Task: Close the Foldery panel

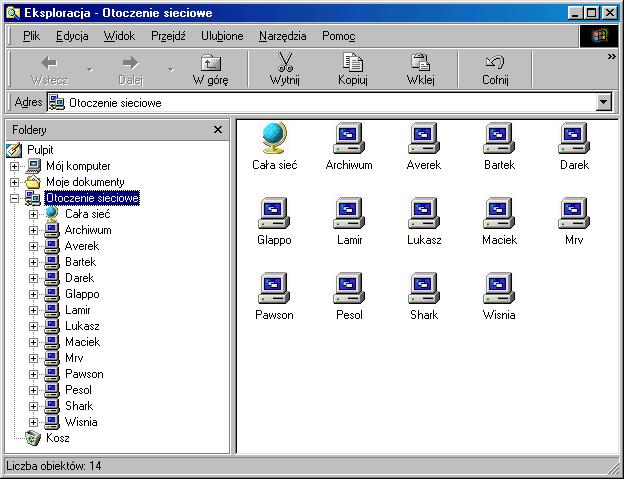Action: [x=218, y=130]
